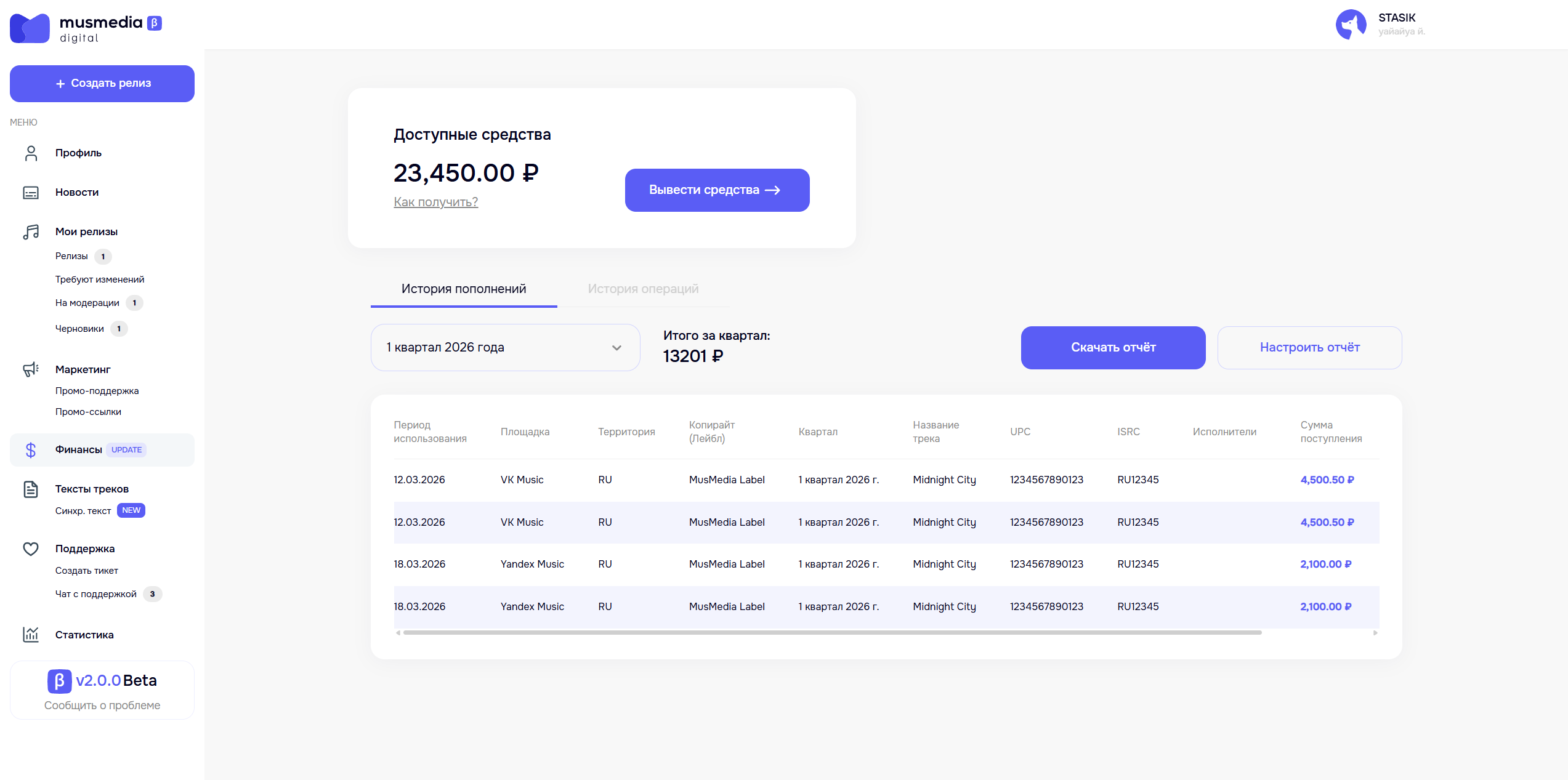This screenshot has width=1568, height=780.
Task: Click the scrollbar right arrow in table
Action: point(1375,633)
